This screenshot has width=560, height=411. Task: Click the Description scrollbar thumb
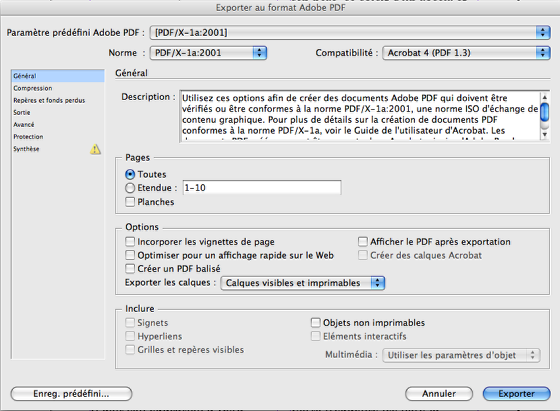click(x=545, y=112)
